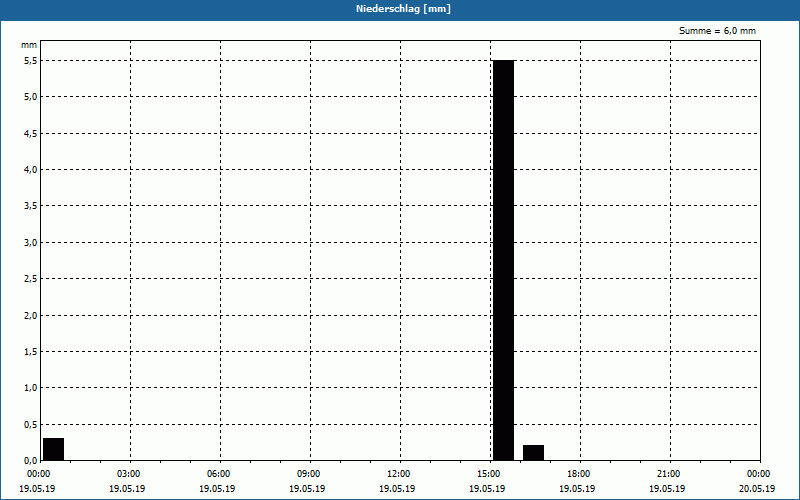Click the 2,0 y-axis label

pyautogui.click(x=31, y=316)
